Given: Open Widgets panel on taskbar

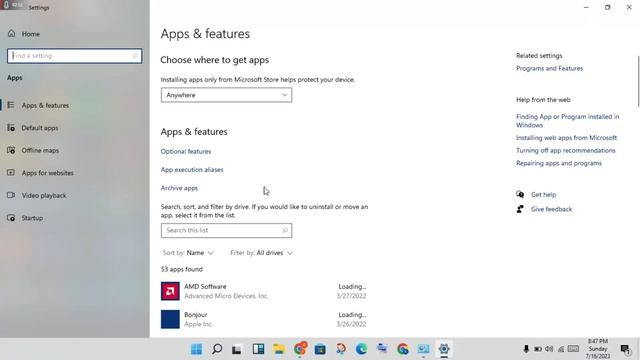Looking at the screenshot, I should coord(258,349).
